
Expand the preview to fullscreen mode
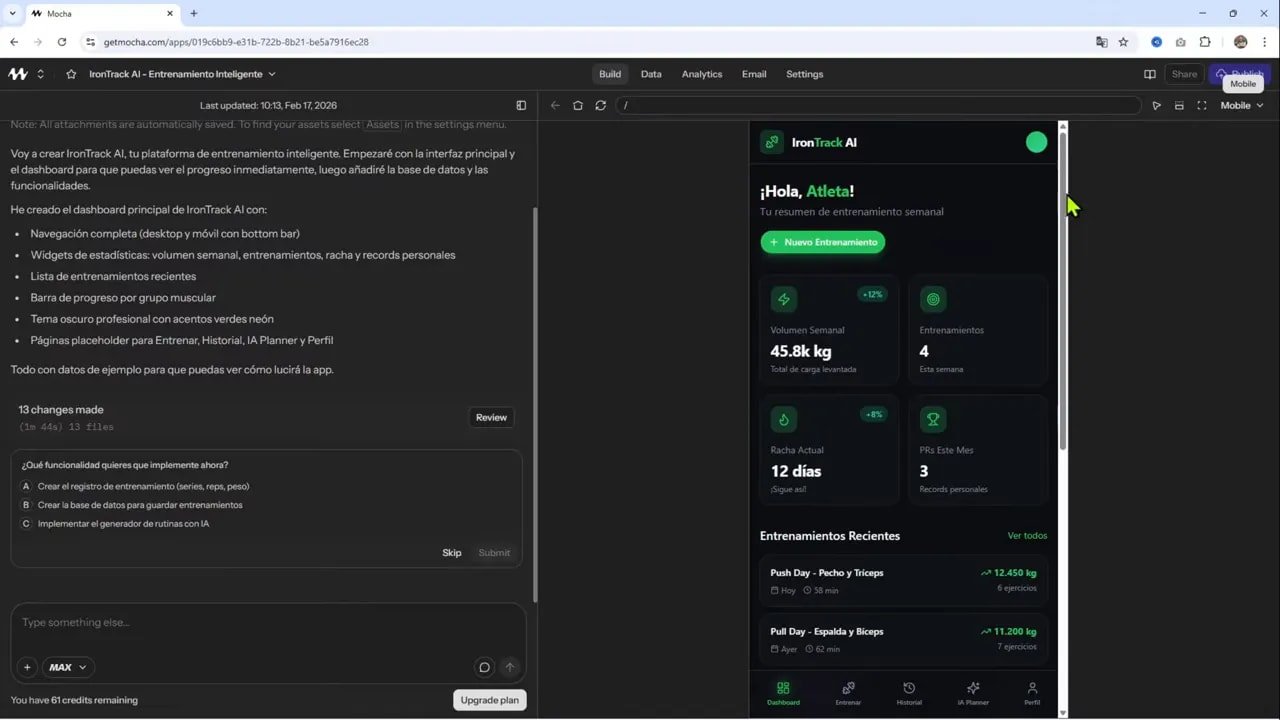(1202, 105)
